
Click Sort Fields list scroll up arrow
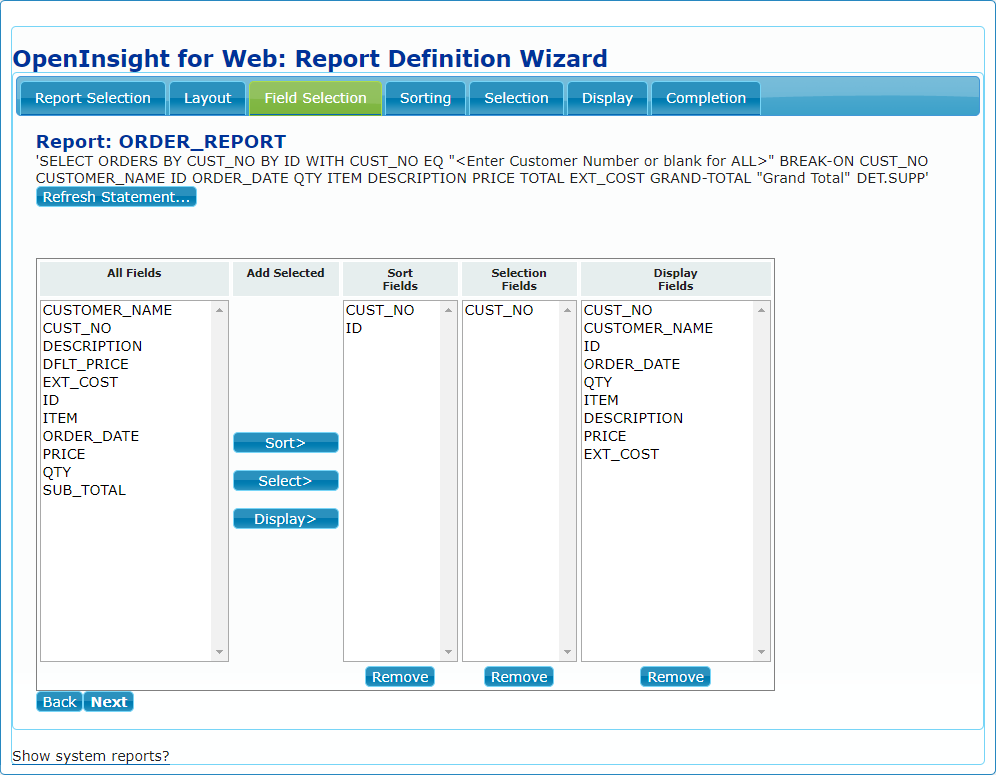(448, 310)
